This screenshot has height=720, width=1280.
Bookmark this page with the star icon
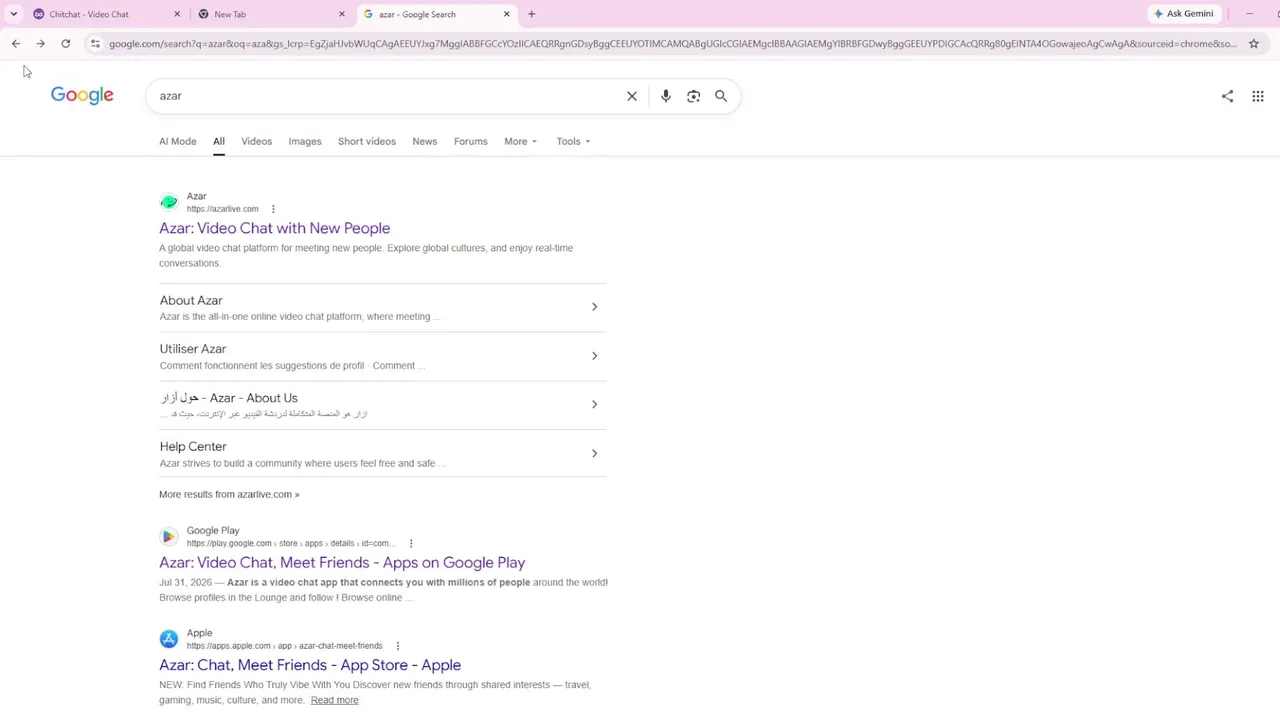[1254, 44]
